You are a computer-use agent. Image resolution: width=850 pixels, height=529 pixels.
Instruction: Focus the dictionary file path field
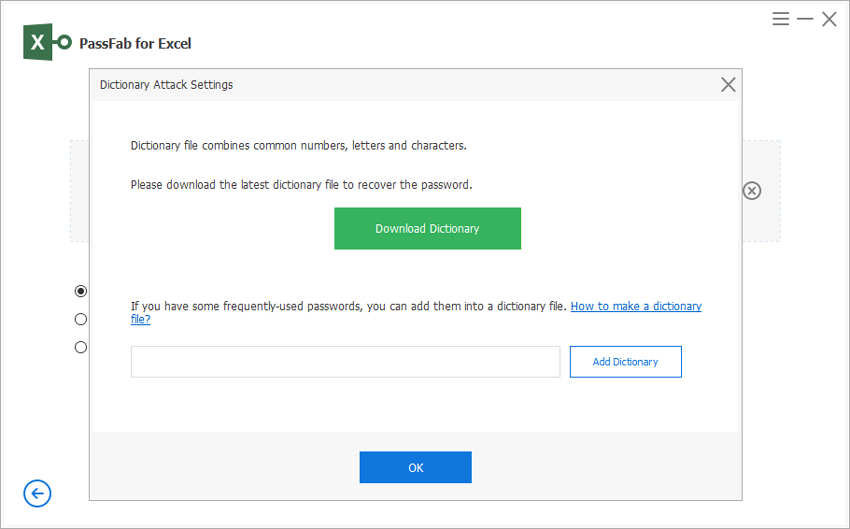point(345,362)
